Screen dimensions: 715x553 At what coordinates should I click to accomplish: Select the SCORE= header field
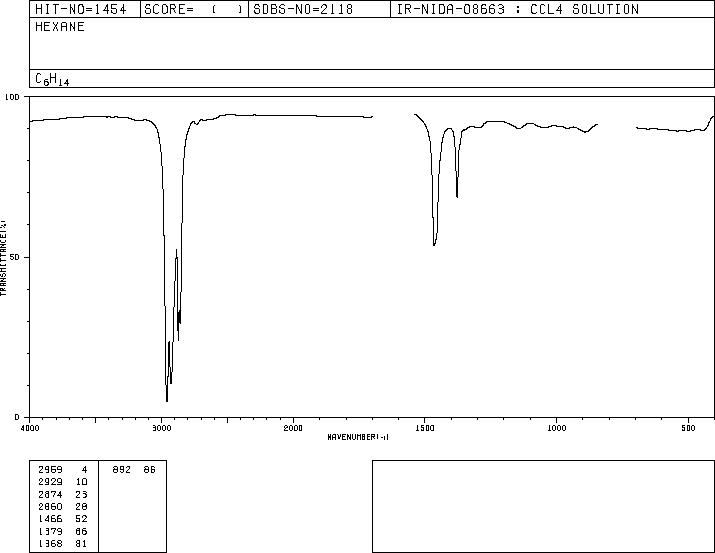point(194,9)
